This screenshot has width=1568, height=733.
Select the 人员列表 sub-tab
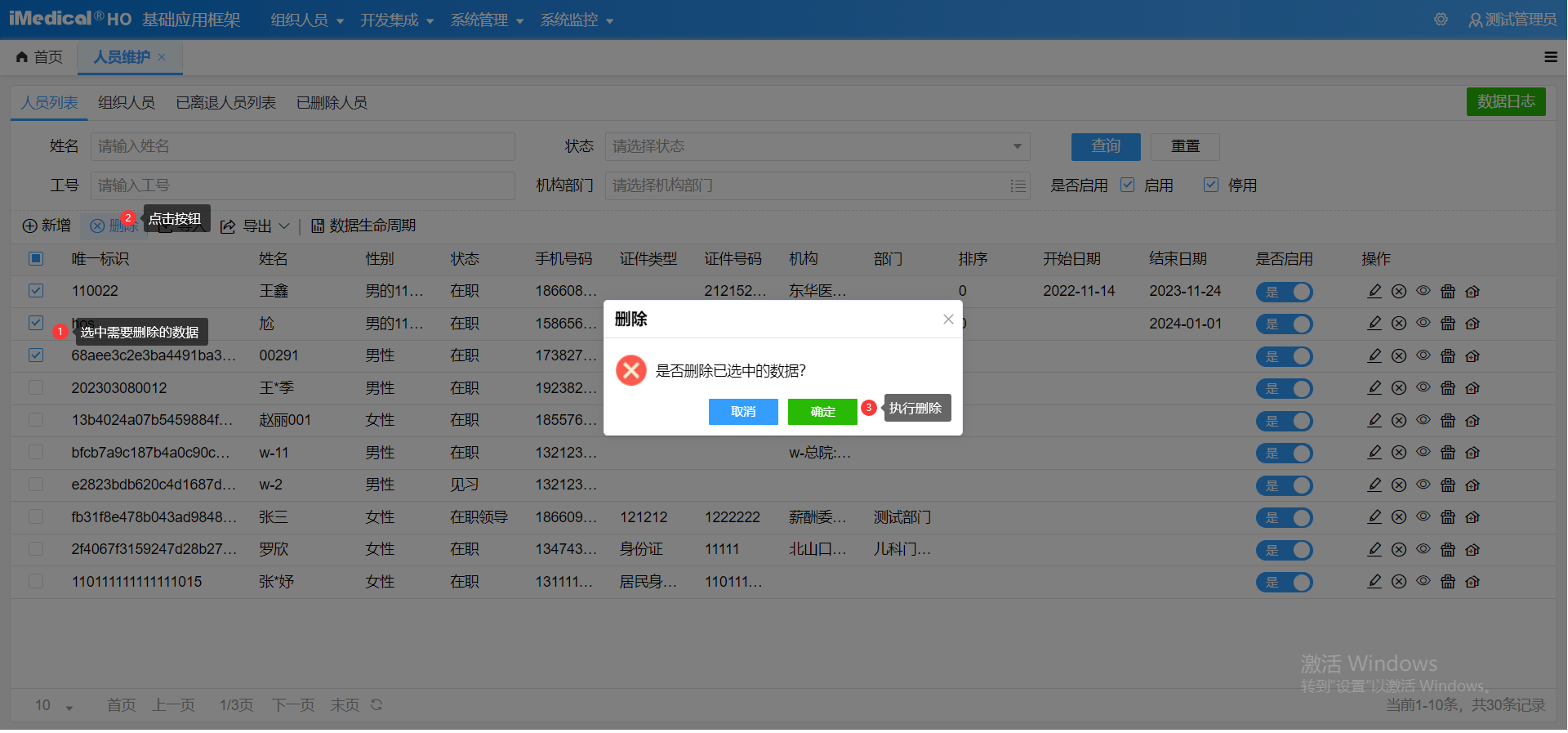click(49, 103)
